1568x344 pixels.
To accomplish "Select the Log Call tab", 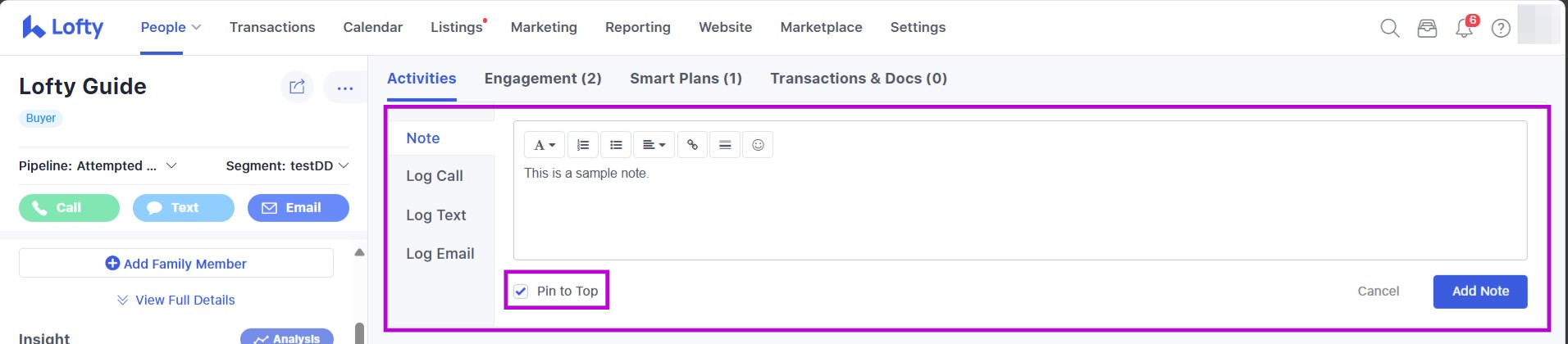I will [x=435, y=176].
